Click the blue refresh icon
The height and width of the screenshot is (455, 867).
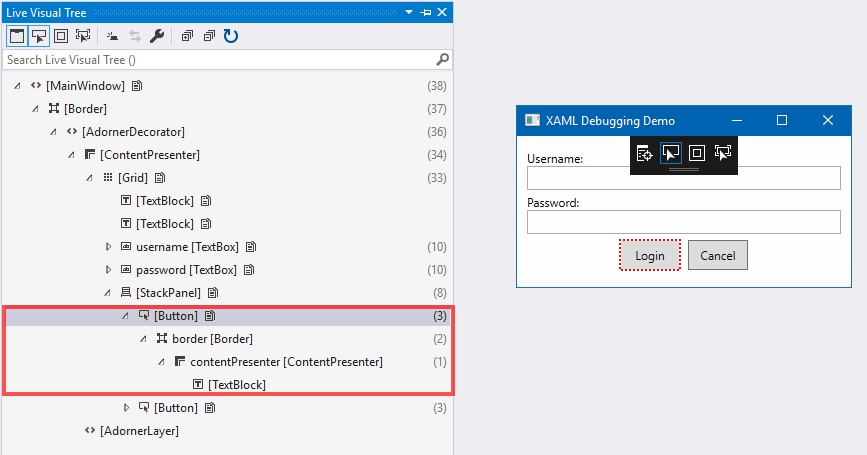231,36
